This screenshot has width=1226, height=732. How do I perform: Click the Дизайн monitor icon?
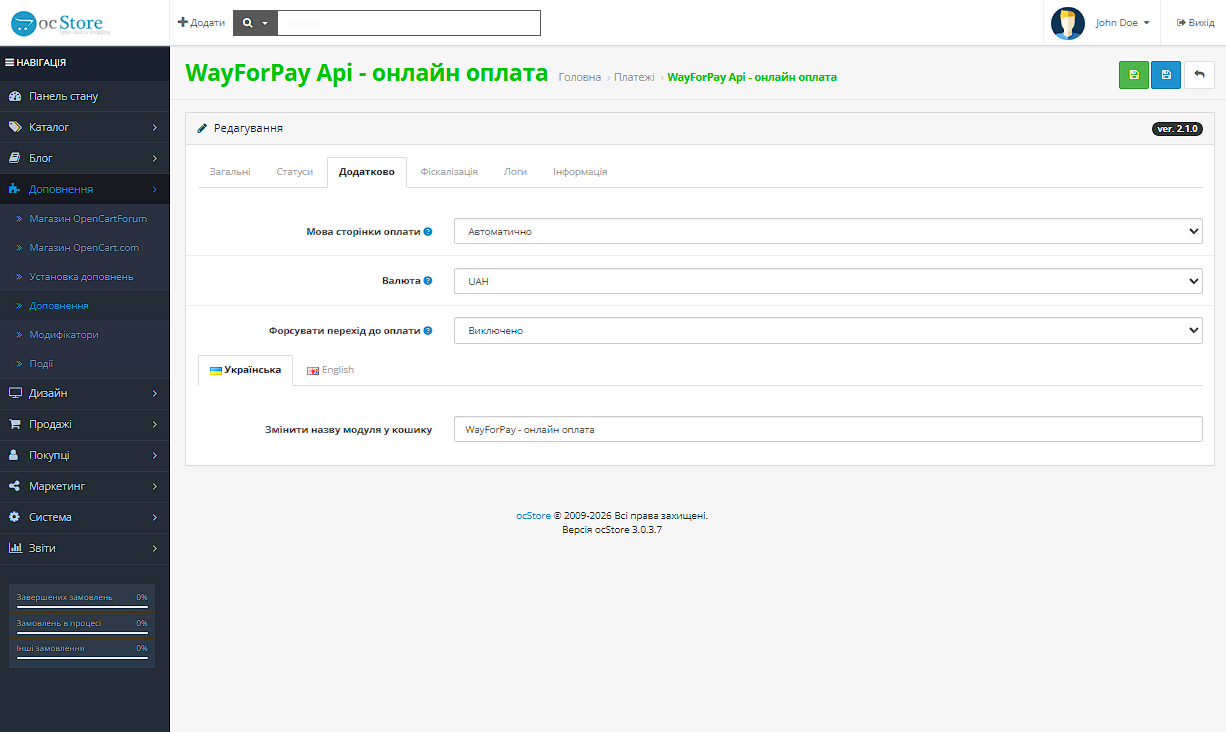click(15, 393)
